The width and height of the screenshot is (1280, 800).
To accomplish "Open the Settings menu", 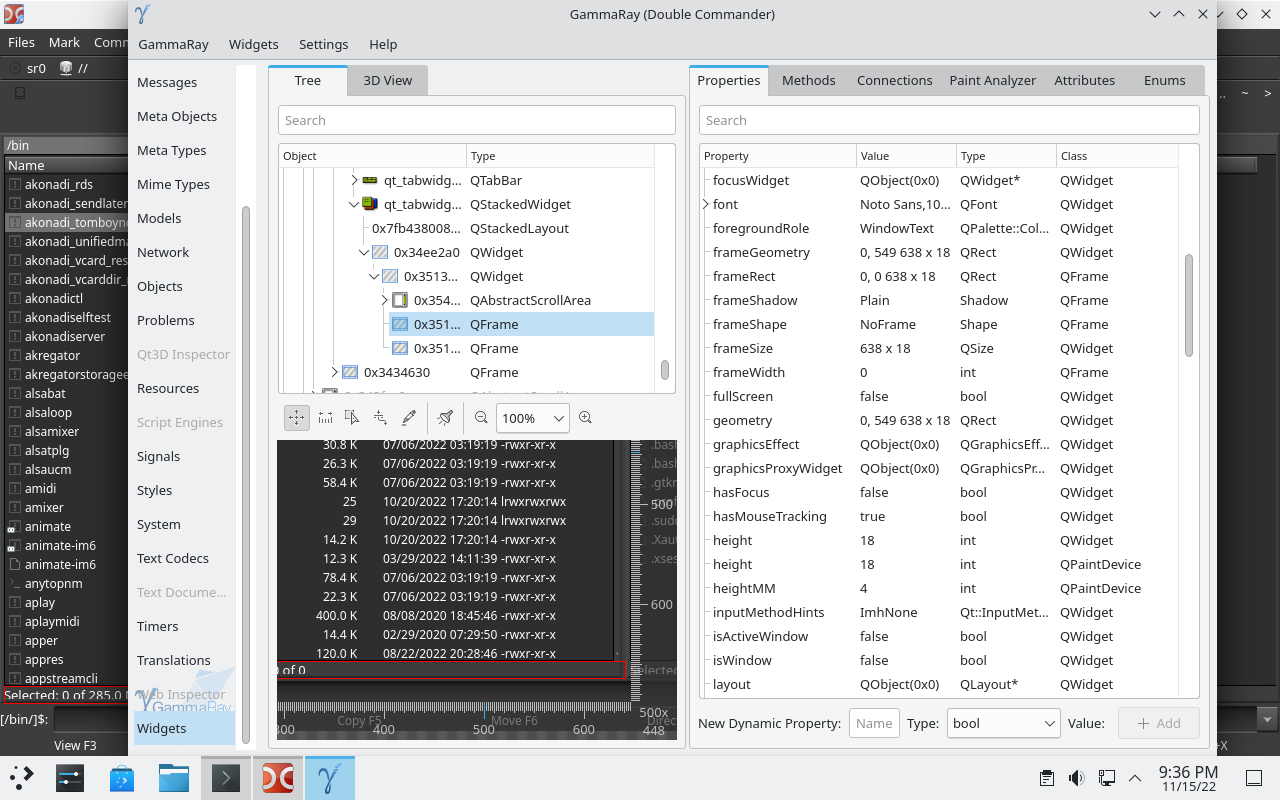I will (x=323, y=44).
